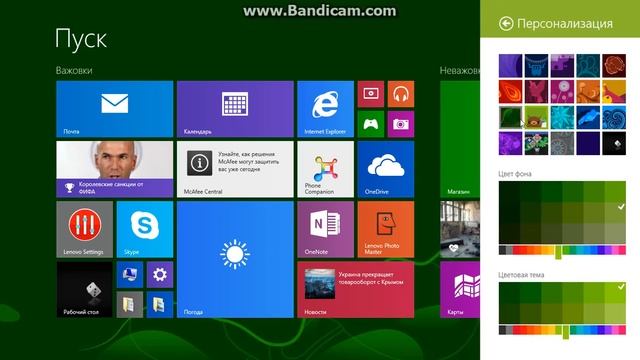Choose the violet floral background thumbnail
The width and height of the screenshot is (640, 360).
click(x=510, y=143)
